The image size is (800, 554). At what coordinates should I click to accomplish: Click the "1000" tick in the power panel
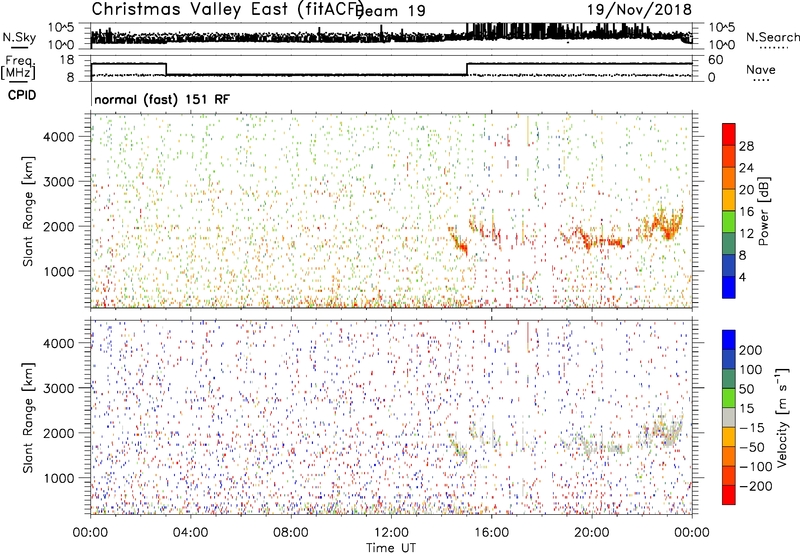(x=59, y=271)
